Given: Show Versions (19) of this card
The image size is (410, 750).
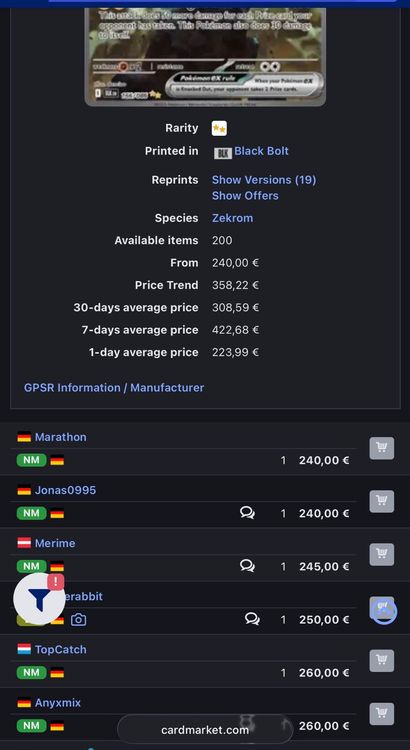Looking at the screenshot, I should [264, 180].
